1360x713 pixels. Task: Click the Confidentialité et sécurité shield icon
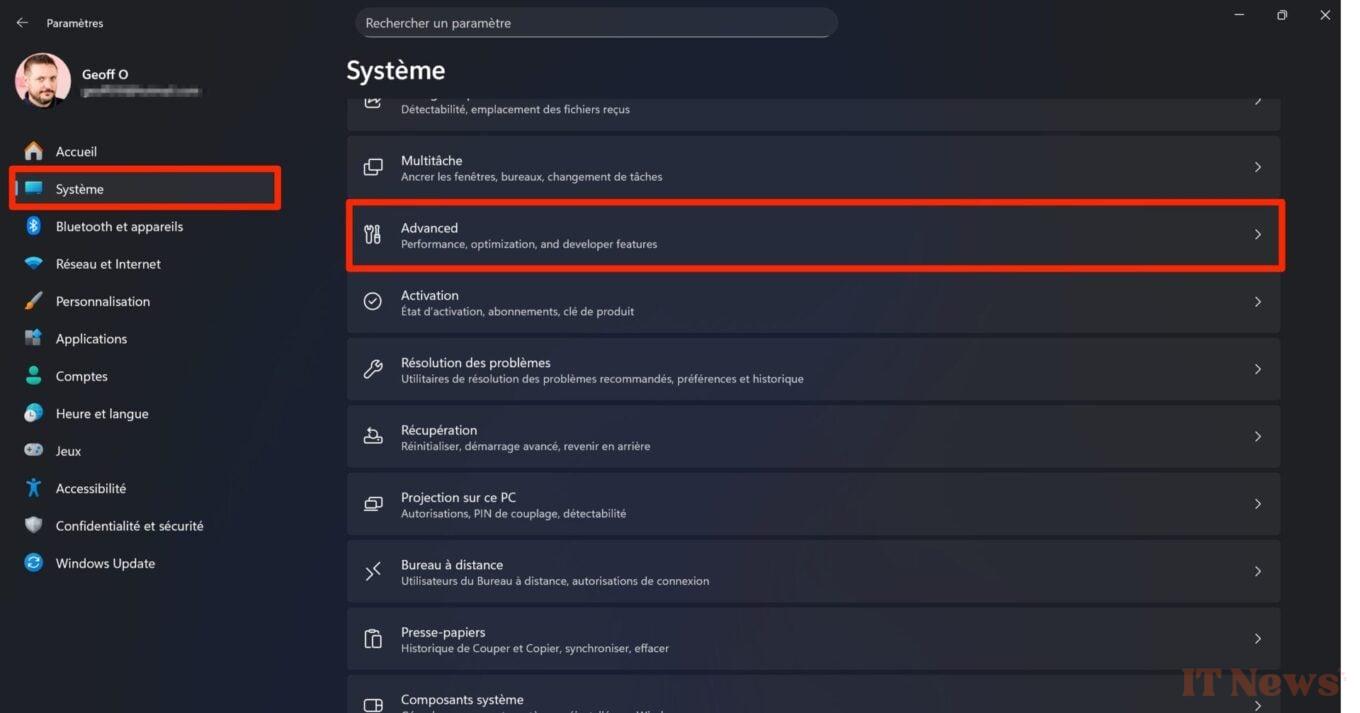(x=34, y=526)
